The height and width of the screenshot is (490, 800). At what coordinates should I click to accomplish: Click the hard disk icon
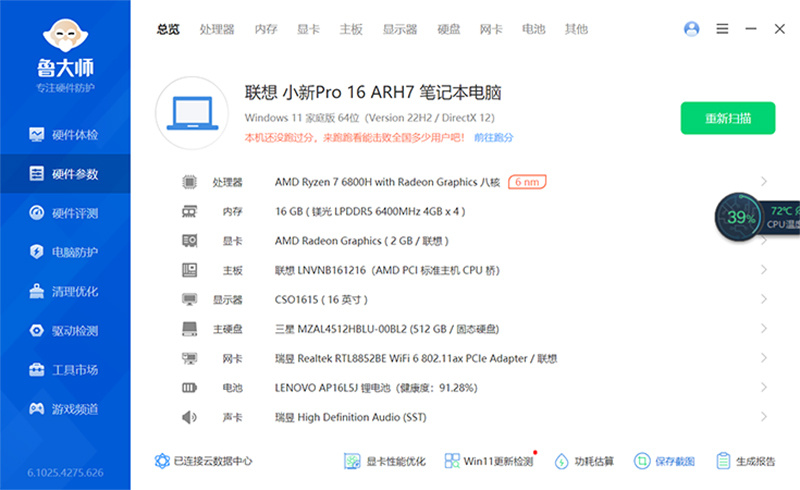[189, 329]
